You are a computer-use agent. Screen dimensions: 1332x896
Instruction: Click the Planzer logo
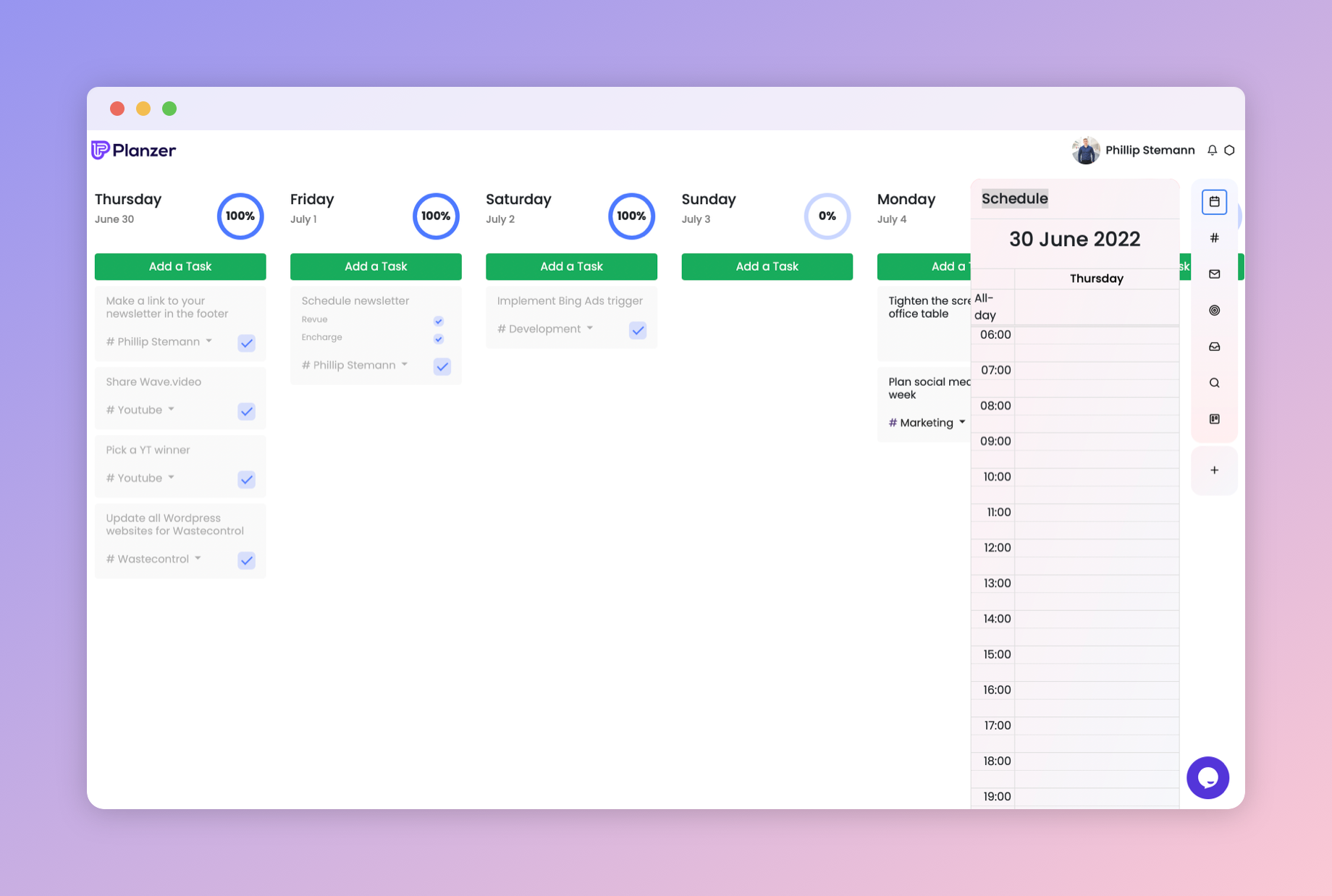point(133,150)
